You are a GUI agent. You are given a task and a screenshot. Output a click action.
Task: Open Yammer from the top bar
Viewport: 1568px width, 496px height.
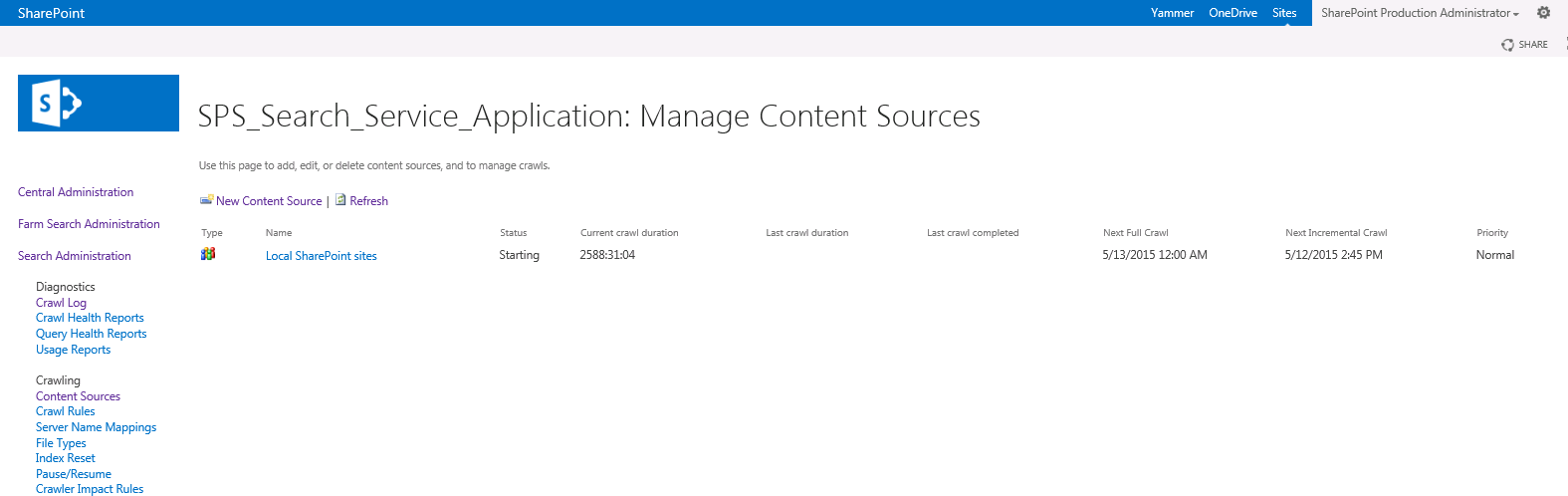click(x=1172, y=13)
